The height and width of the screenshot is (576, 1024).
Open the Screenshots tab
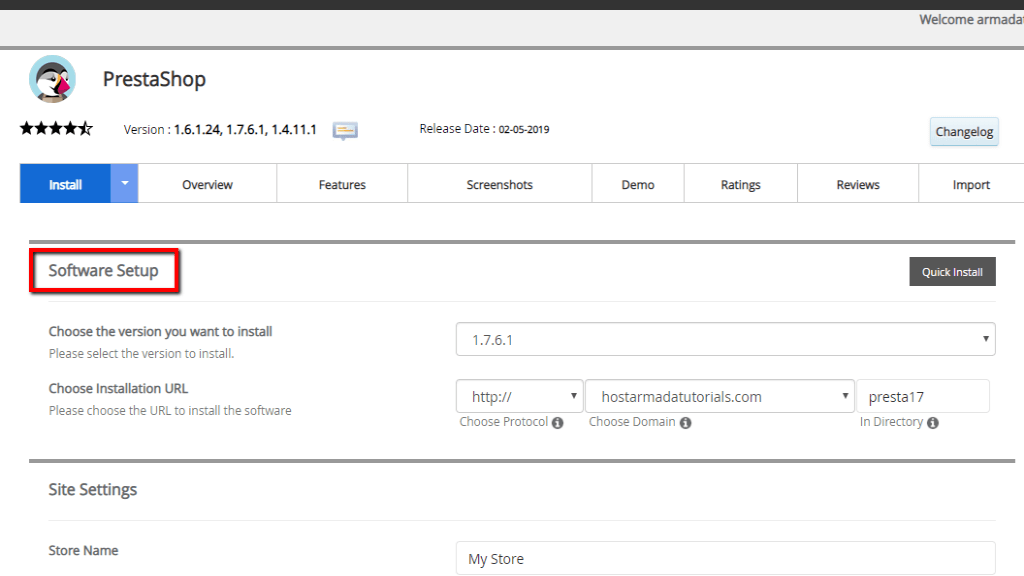[x=500, y=184]
